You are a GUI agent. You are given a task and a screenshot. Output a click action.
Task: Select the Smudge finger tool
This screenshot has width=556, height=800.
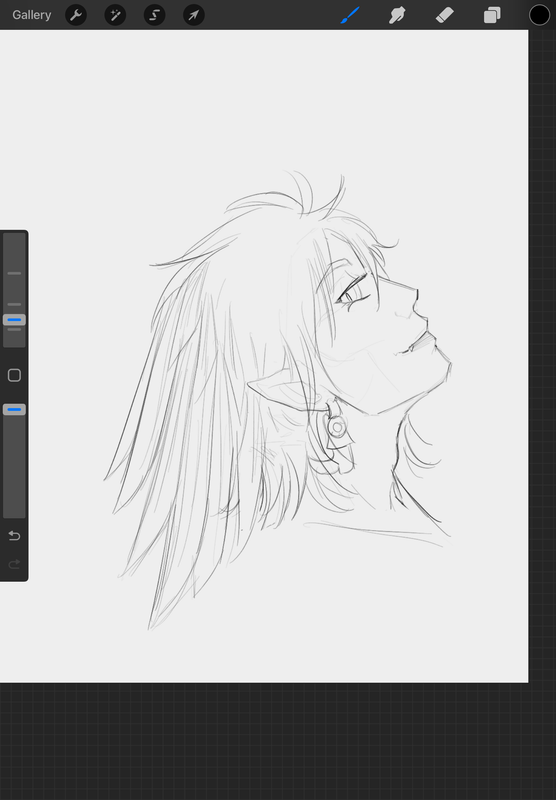coord(397,15)
